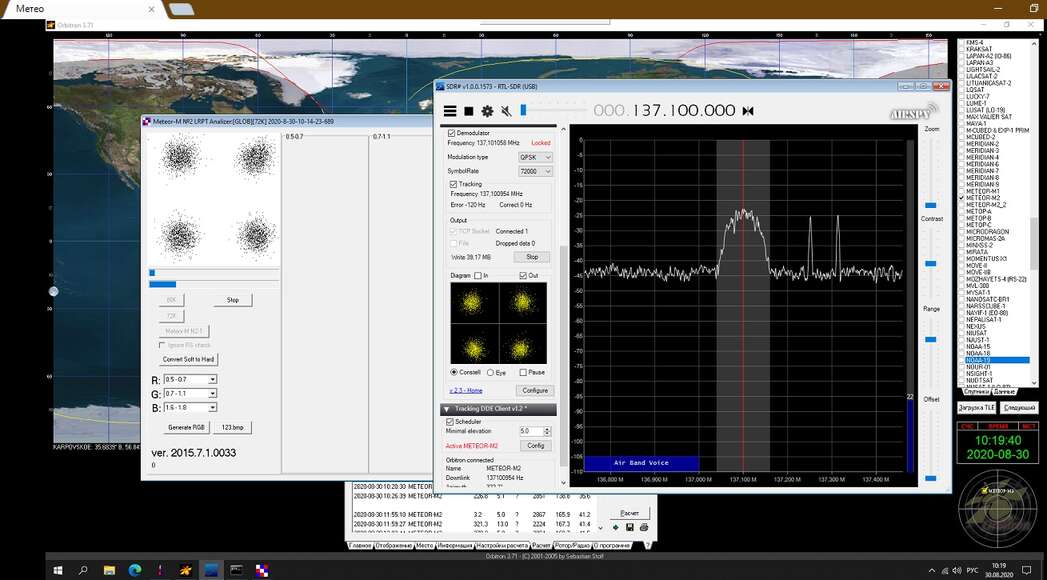Screen dimensions: 1047x580
Task: Select the Constell radio button
Action: coord(454,372)
